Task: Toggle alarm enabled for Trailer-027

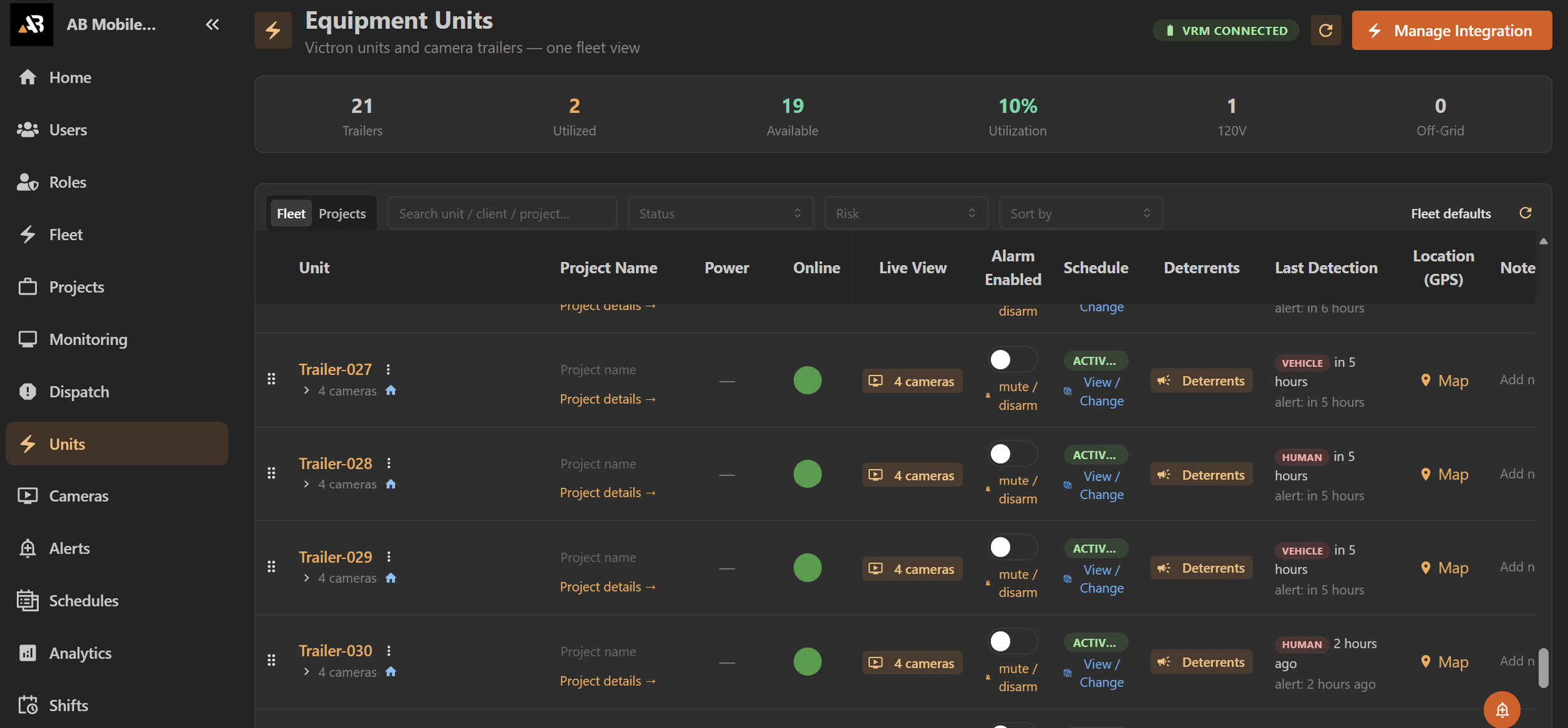Action: coord(1012,360)
